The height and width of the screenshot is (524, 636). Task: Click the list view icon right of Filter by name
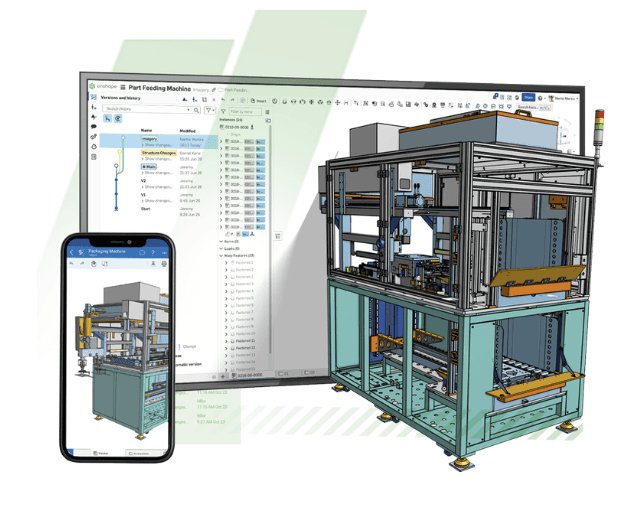pos(267,112)
